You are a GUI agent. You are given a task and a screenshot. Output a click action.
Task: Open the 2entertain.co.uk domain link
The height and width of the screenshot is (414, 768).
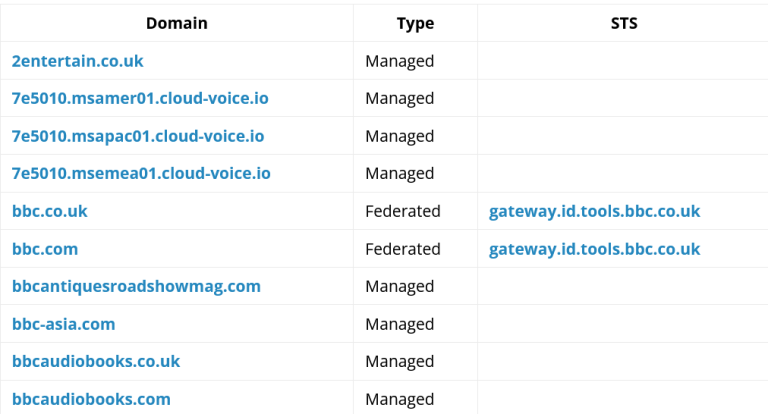pyautogui.click(x=78, y=61)
